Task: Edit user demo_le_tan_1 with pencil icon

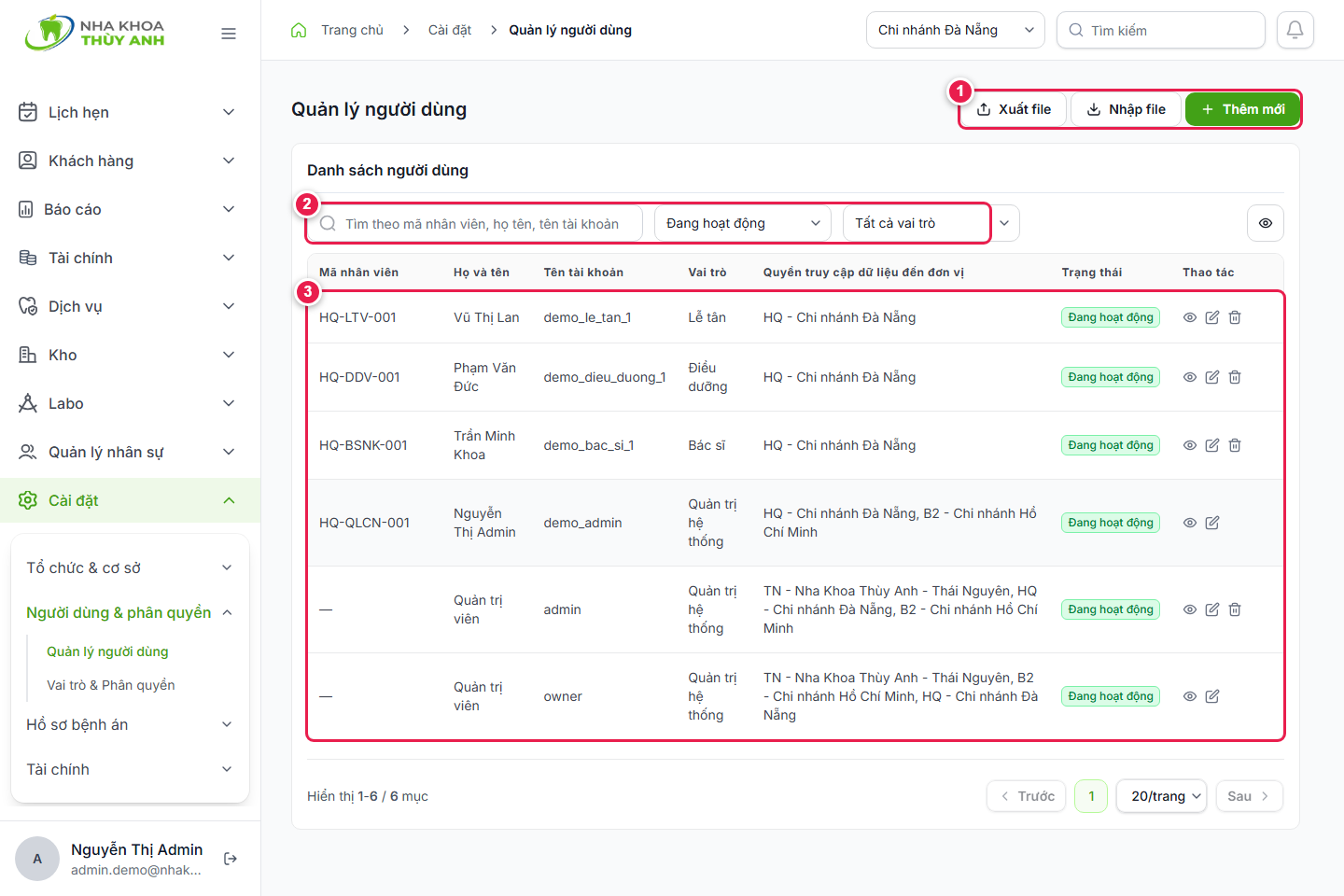Action: point(1212,317)
